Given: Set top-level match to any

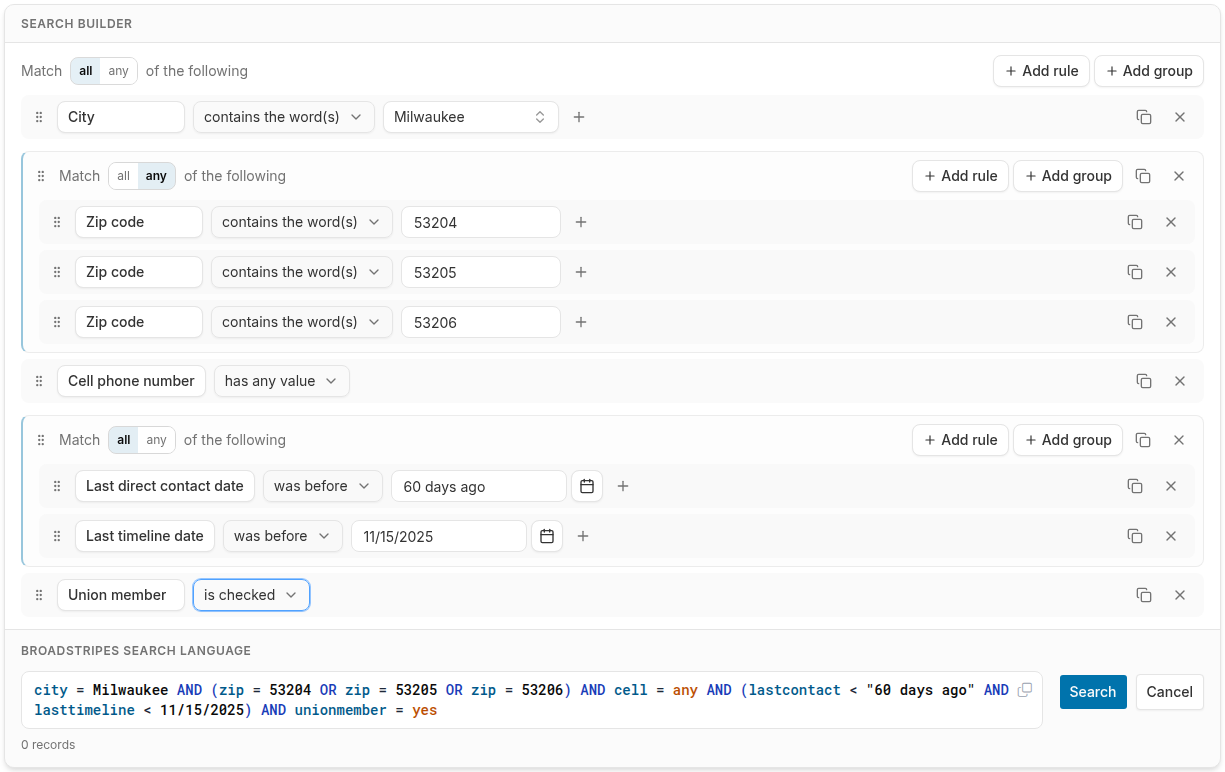Looking at the screenshot, I should pos(119,71).
